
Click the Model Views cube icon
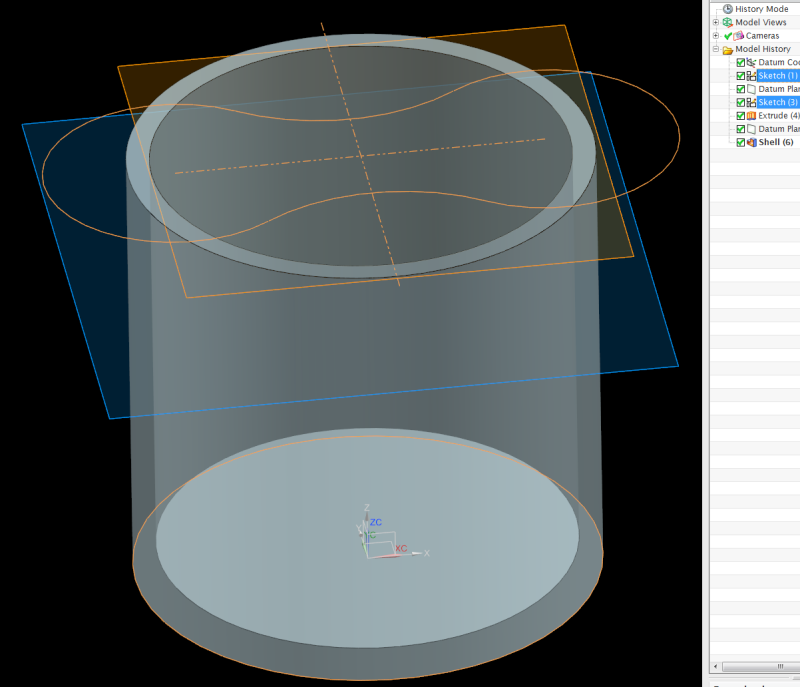click(728, 22)
